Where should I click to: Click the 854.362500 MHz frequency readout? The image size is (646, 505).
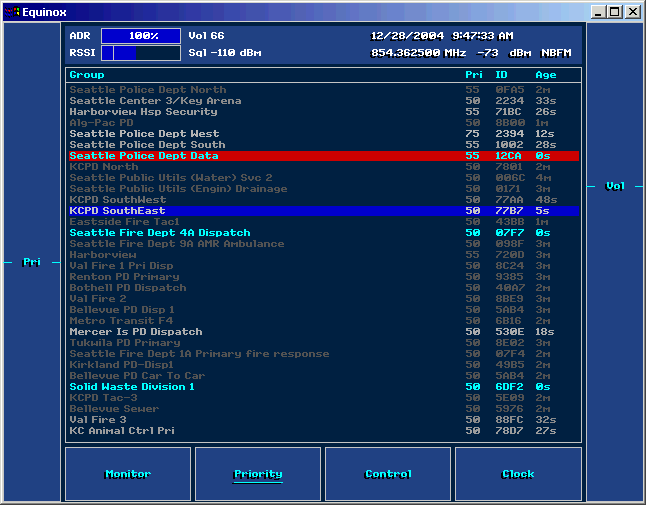click(419, 53)
